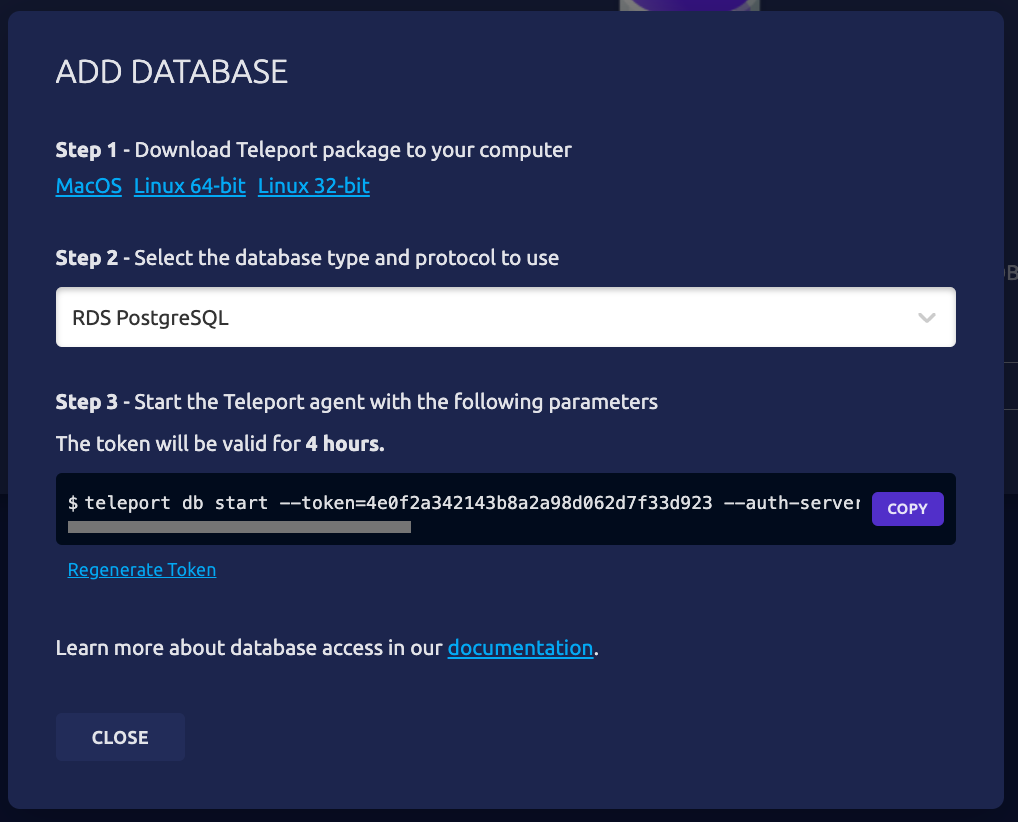This screenshot has height=822, width=1018.
Task: Download the Linux 32-bit Teleport package
Action: [x=313, y=185]
